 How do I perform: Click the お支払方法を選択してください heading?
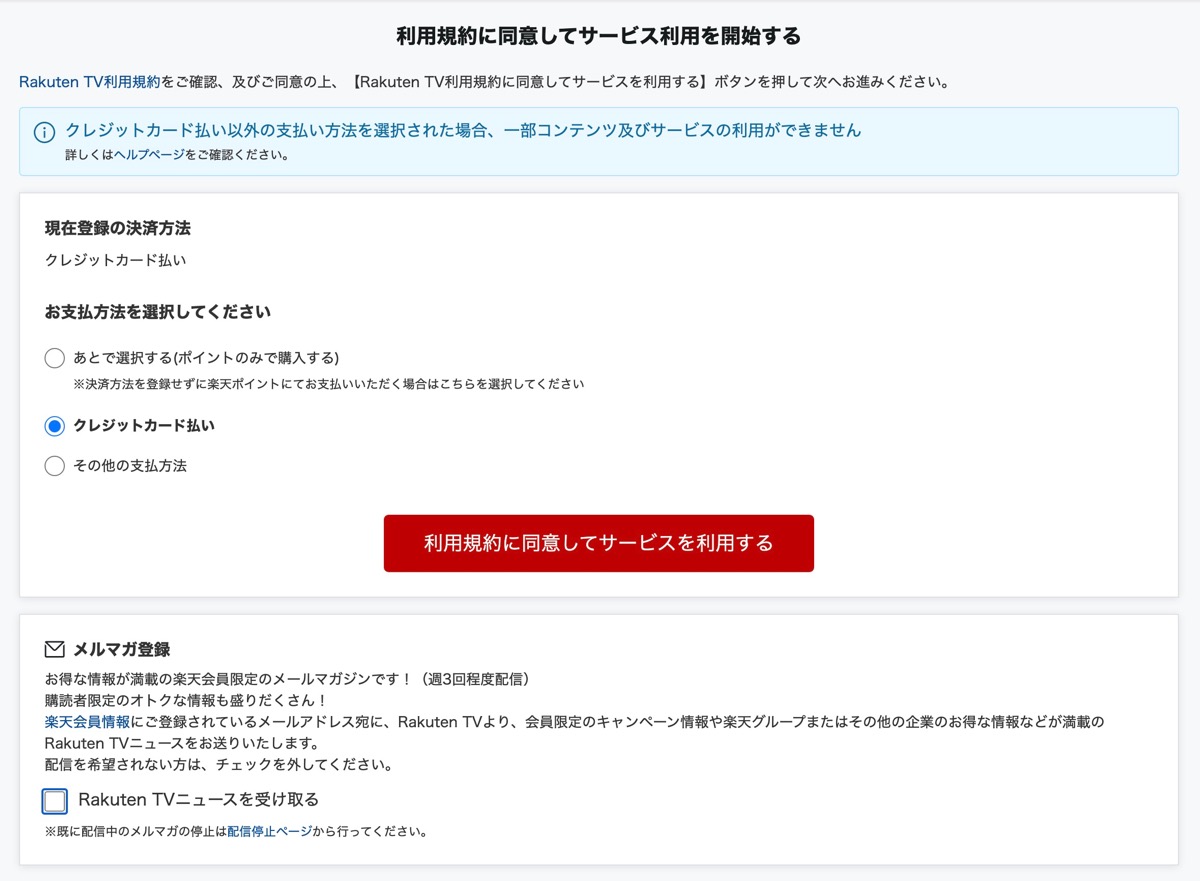pyautogui.click(x=158, y=312)
